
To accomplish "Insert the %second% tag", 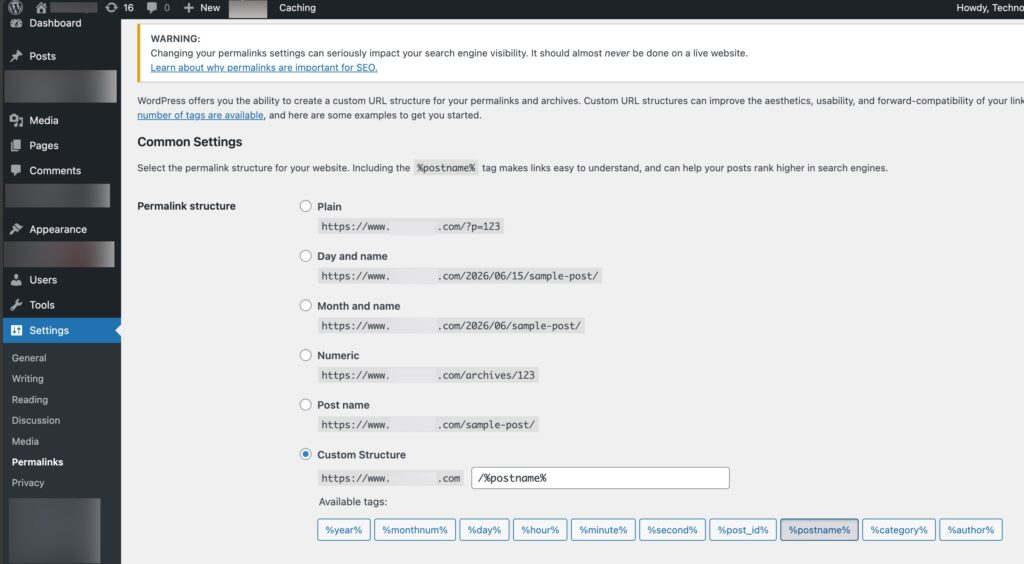I will (x=672, y=530).
